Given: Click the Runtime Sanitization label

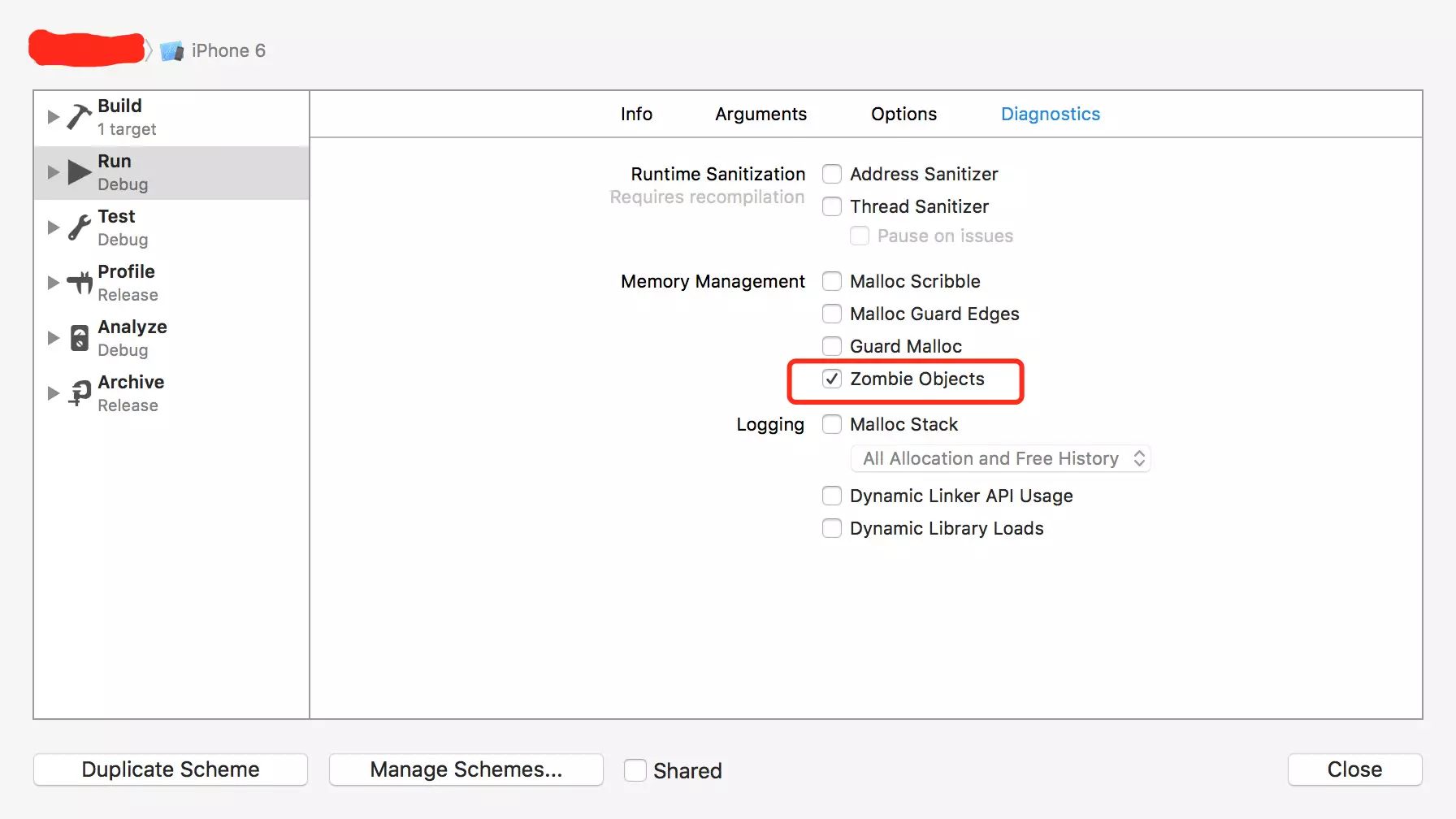Looking at the screenshot, I should 717,174.
